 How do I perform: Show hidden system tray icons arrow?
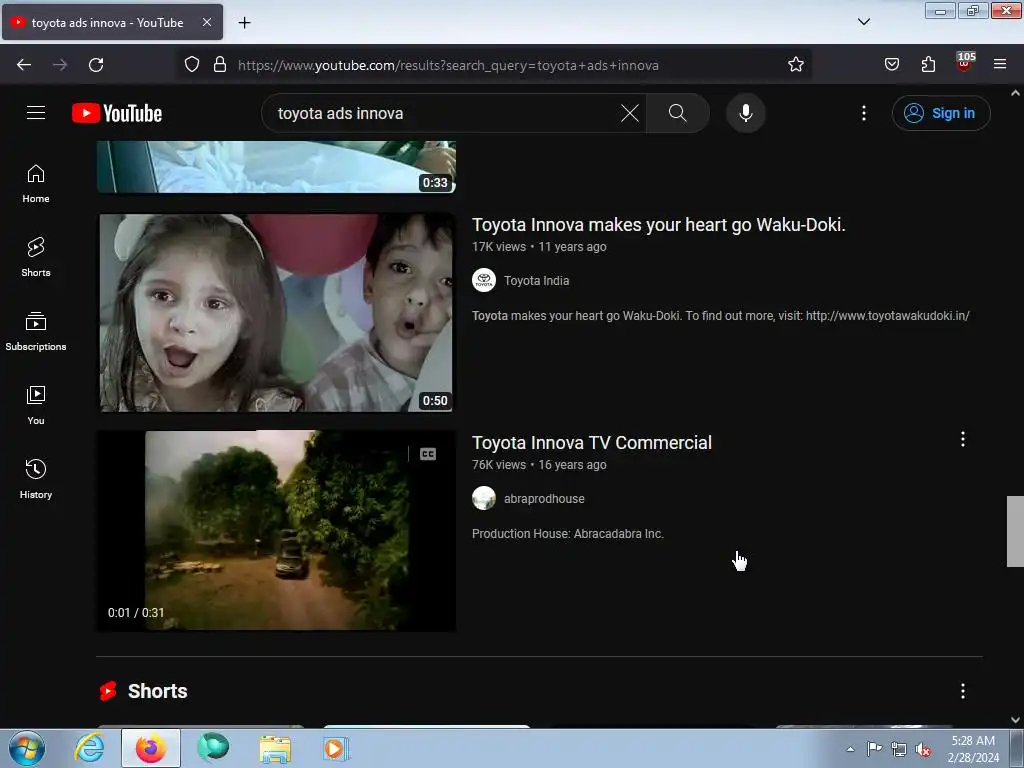pyautogui.click(x=850, y=749)
